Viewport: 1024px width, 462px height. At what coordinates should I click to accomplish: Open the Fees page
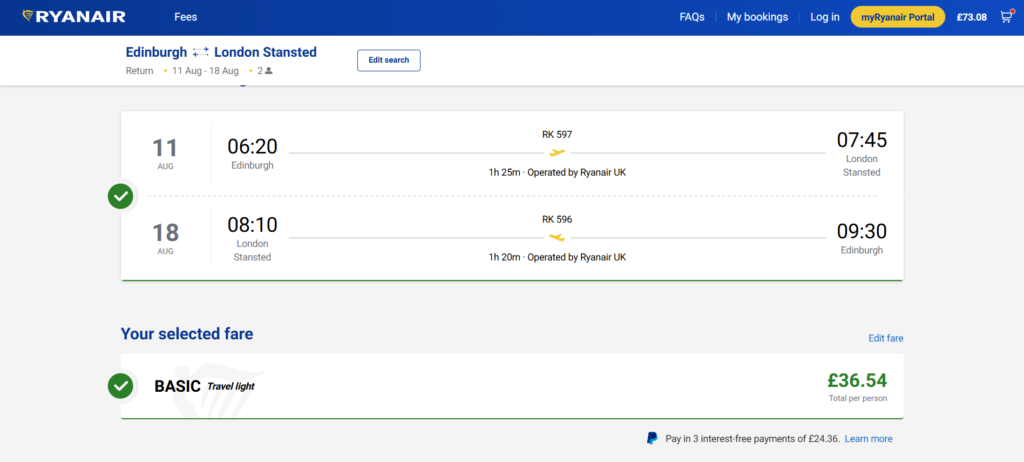(x=185, y=17)
